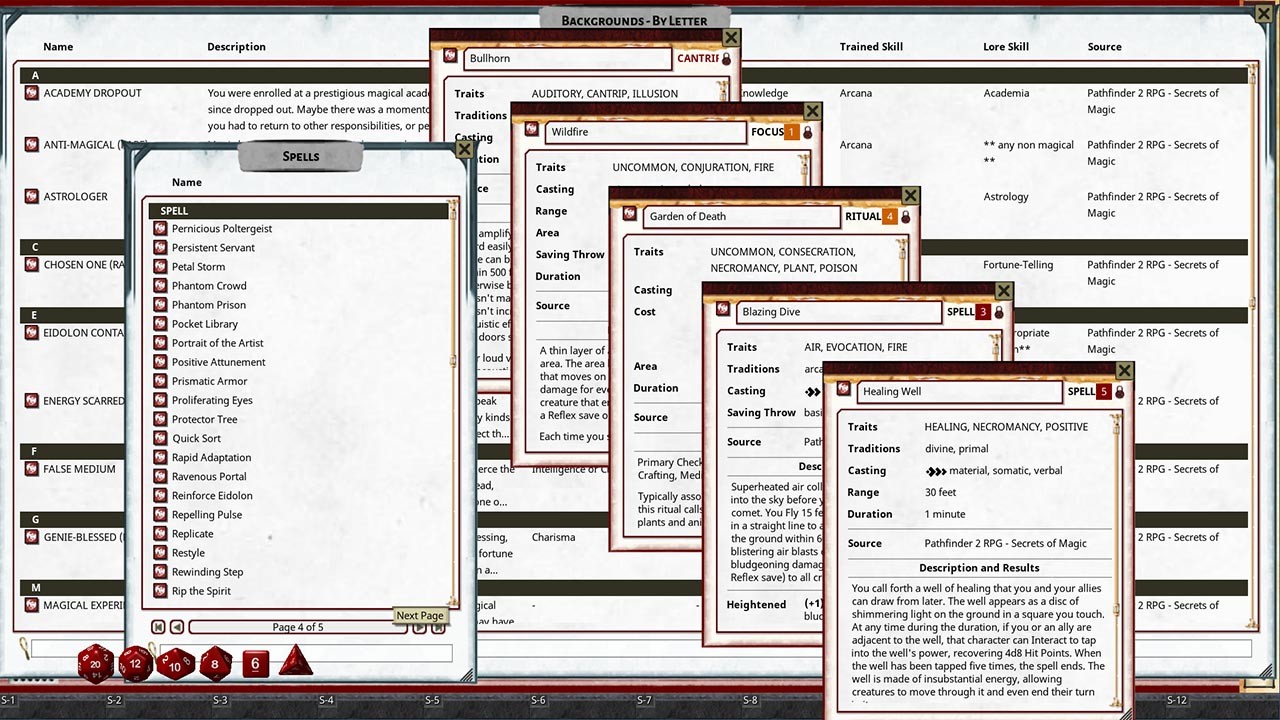Click the Petal Storm spell link icon
1280x720 pixels.
(160, 267)
